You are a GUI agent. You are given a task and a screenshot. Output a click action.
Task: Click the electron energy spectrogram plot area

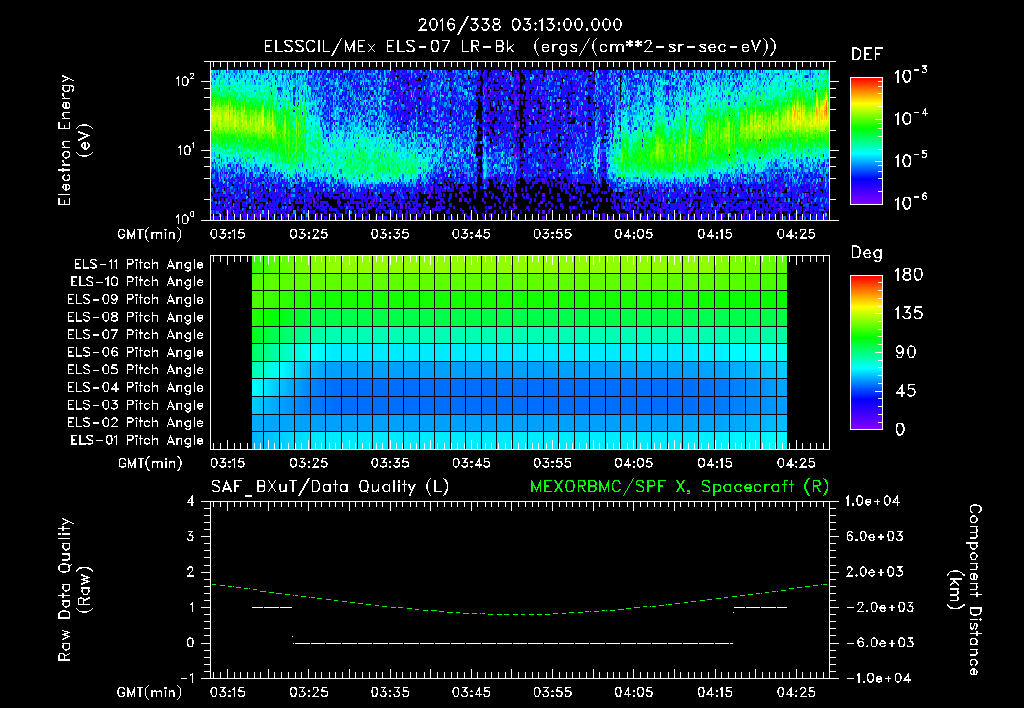pos(520,141)
